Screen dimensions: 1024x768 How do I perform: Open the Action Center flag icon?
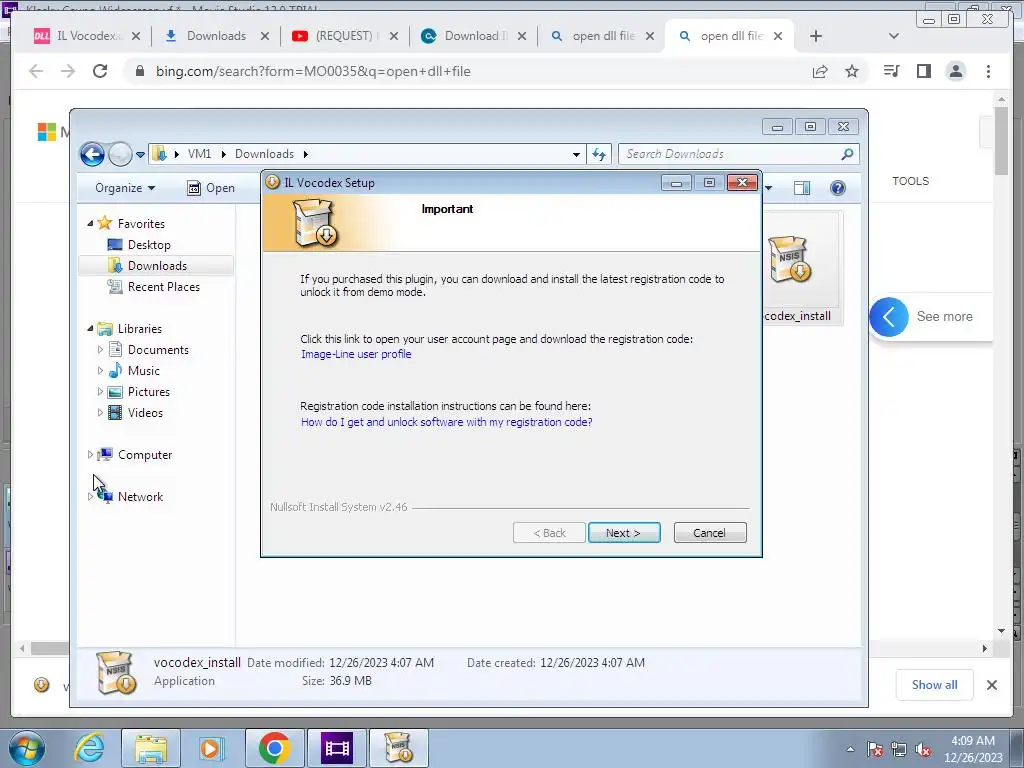pos(875,750)
